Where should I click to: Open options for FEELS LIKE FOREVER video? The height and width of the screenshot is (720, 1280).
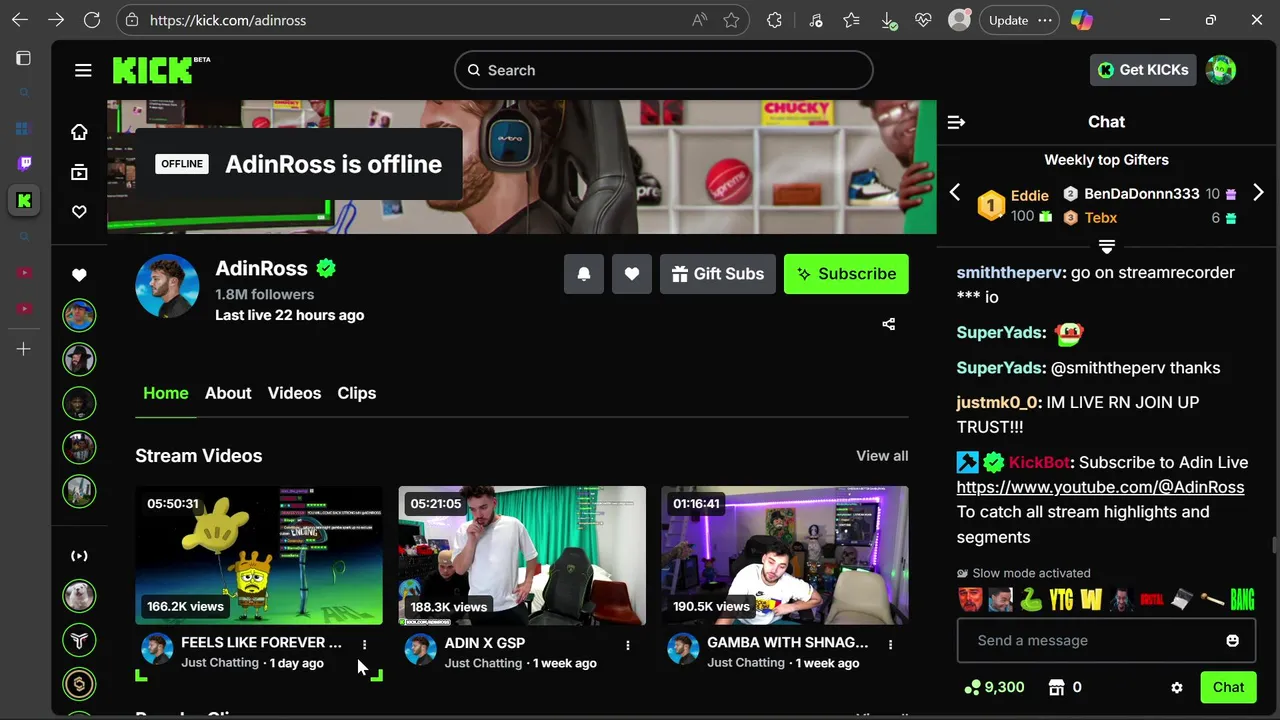tap(365, 645)
